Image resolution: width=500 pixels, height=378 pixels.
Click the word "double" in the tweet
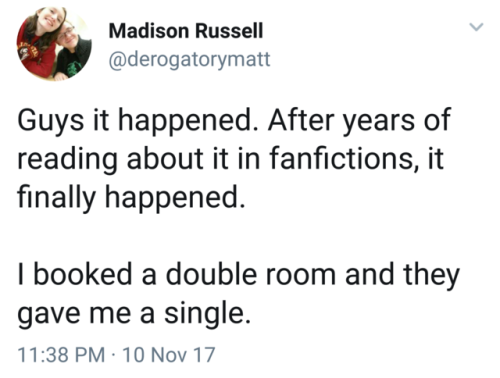click(211, 274)
